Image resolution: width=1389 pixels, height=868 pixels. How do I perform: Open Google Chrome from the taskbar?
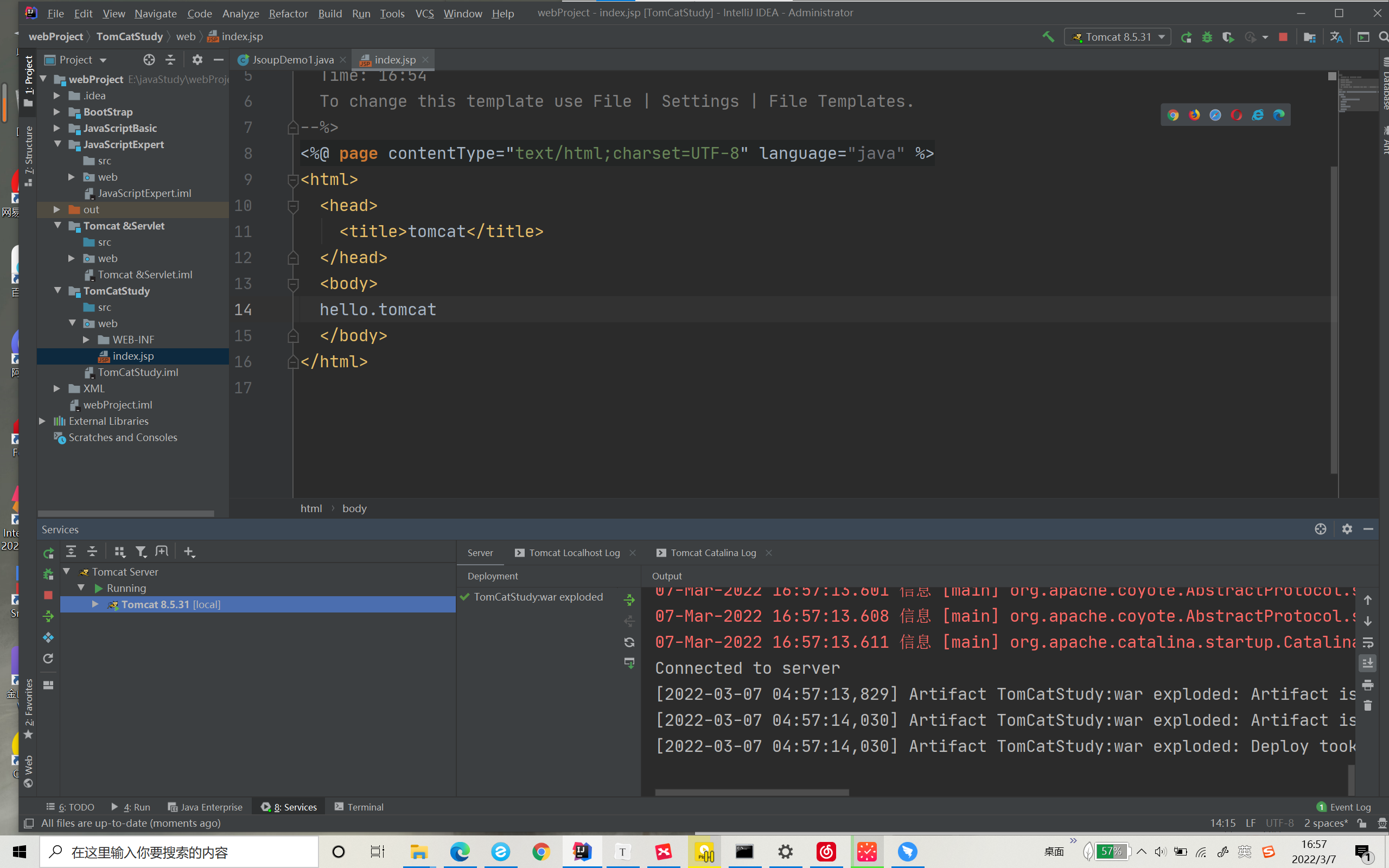tap(540, 852)
